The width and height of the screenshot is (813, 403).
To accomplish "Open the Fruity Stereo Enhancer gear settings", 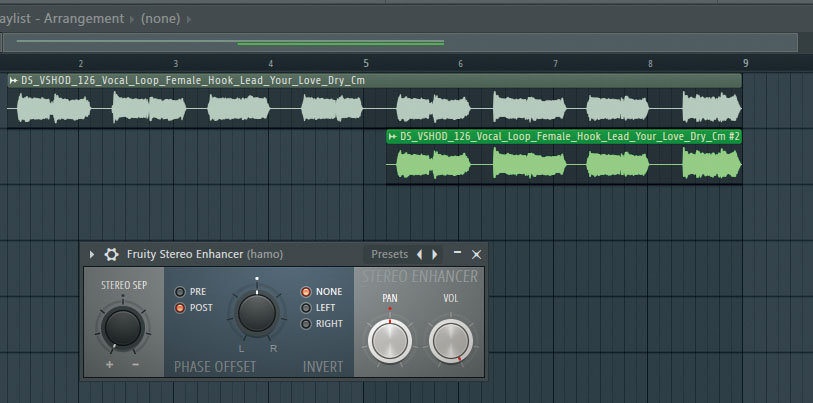I will tap(111, 254).
